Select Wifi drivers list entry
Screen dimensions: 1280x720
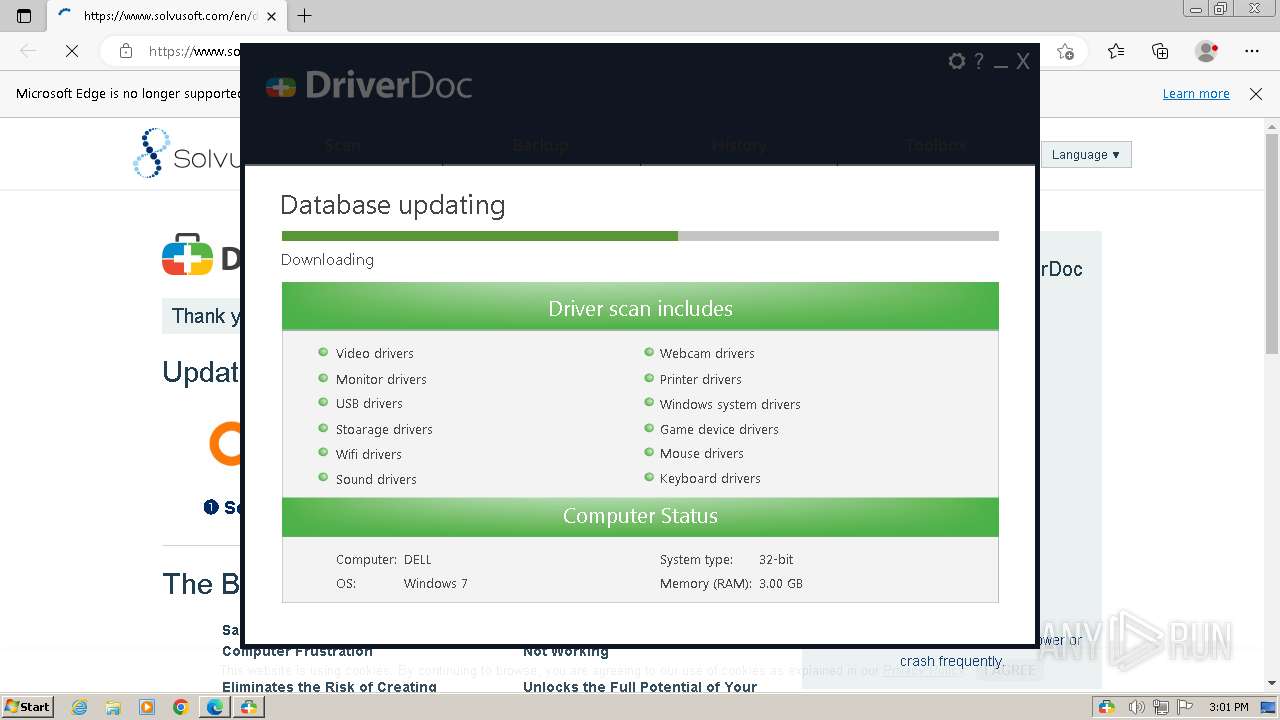(x=368, y=454)
